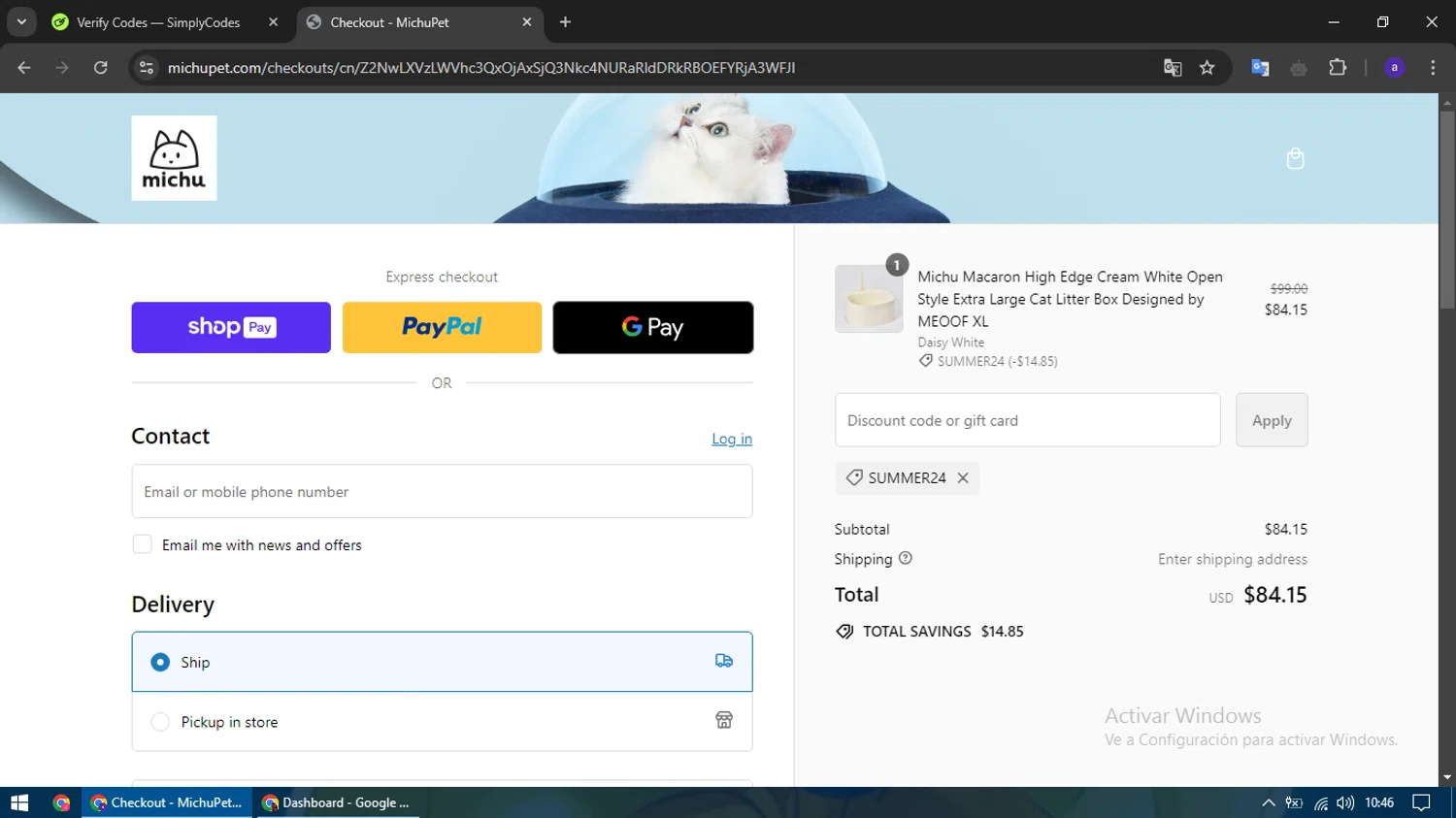Click the cat litter box product thumbnail
Viewport: 1456px width, 818px height.
(x=869, y=299)
